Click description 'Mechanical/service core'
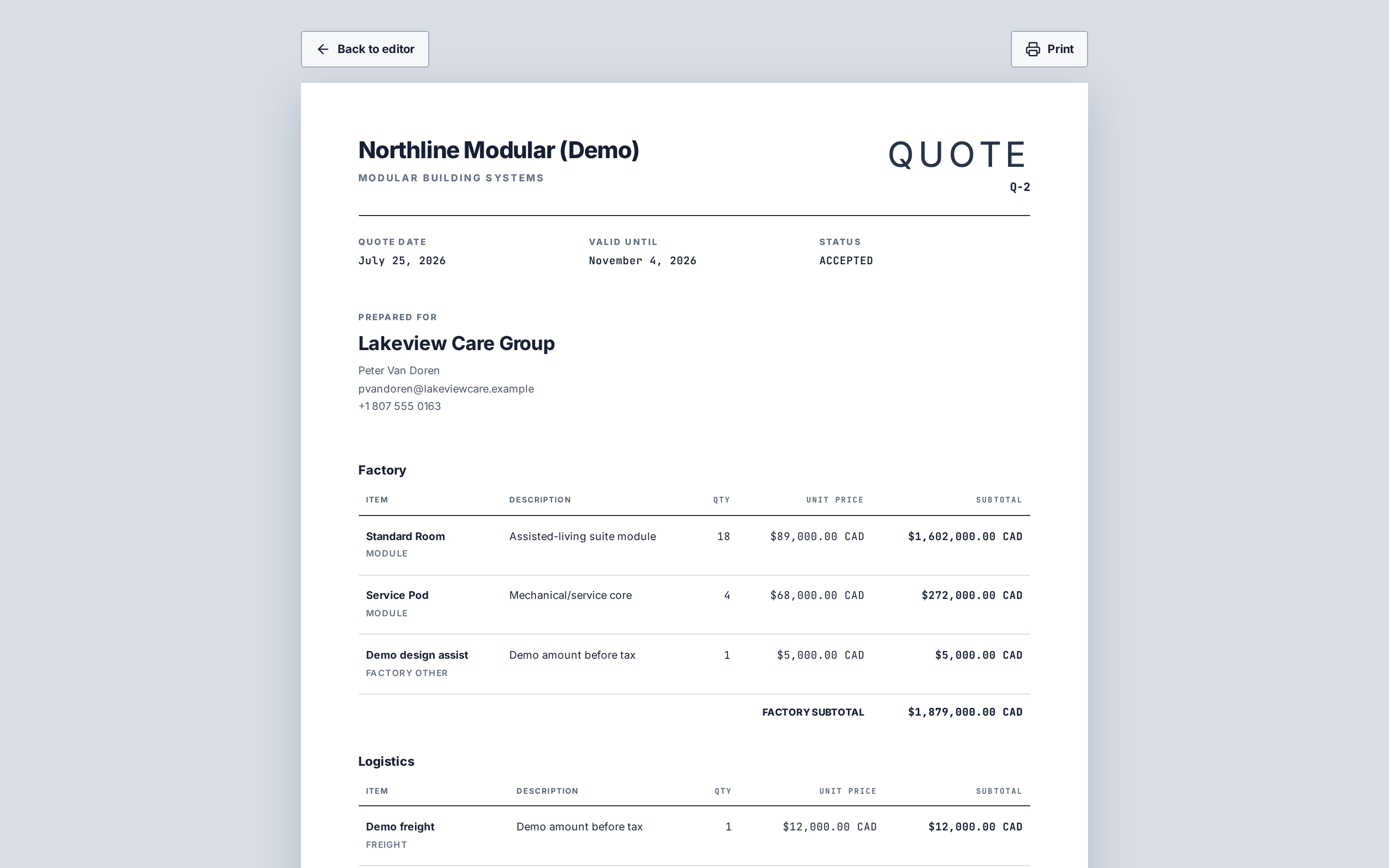1389x868 pixels. [x=570, y=596]
